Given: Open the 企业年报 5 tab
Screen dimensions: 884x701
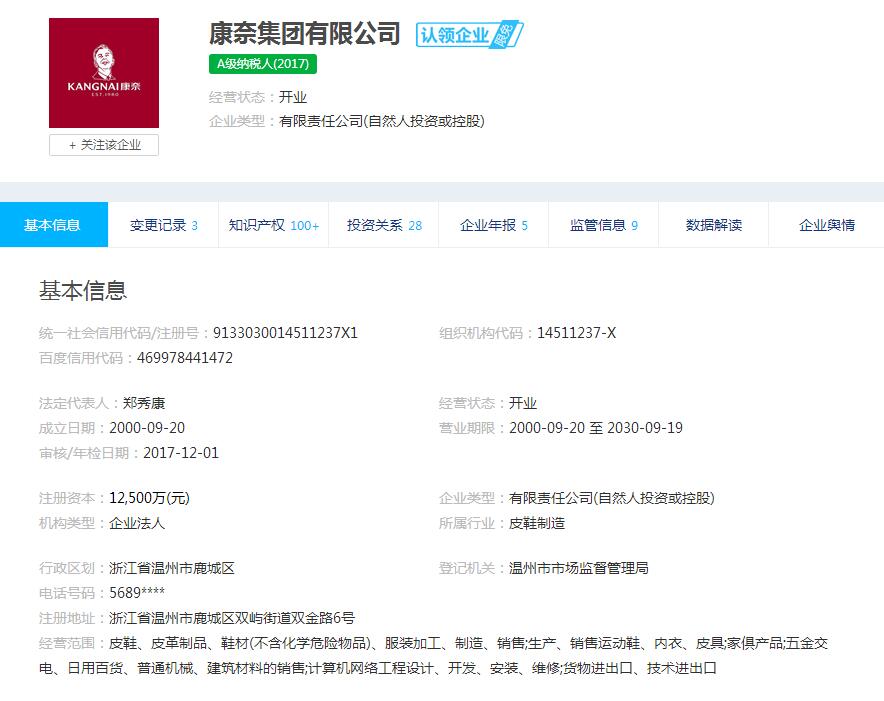Looking at the screenshot, I should (x=493, y=225).
